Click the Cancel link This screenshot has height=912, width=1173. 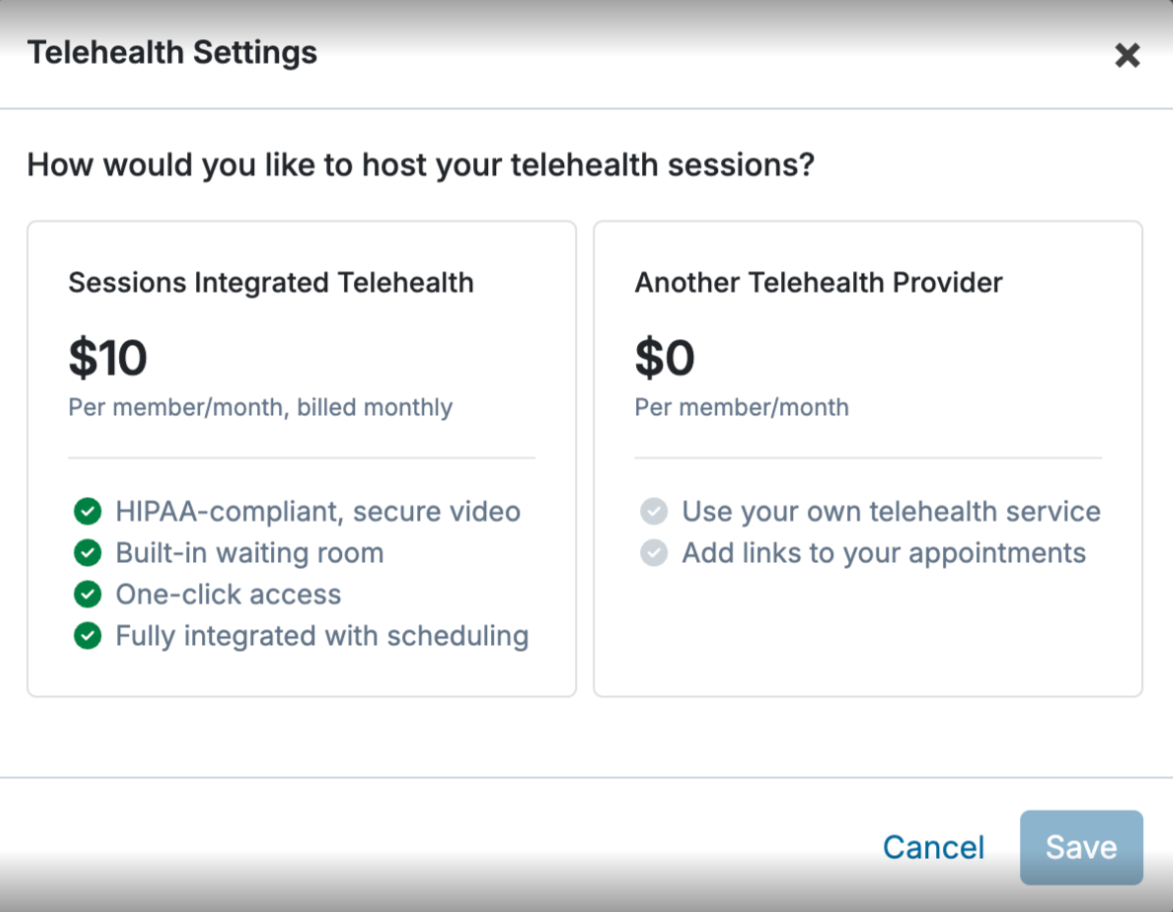coord(933,848)
